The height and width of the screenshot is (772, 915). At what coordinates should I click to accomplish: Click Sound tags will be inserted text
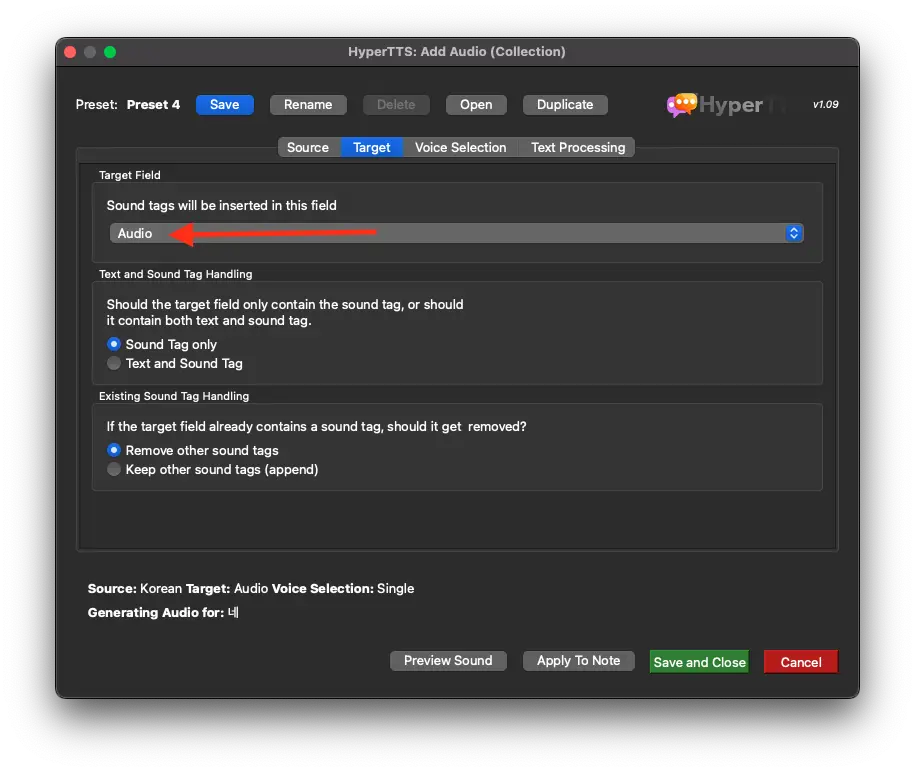click(x=222, y=205)
